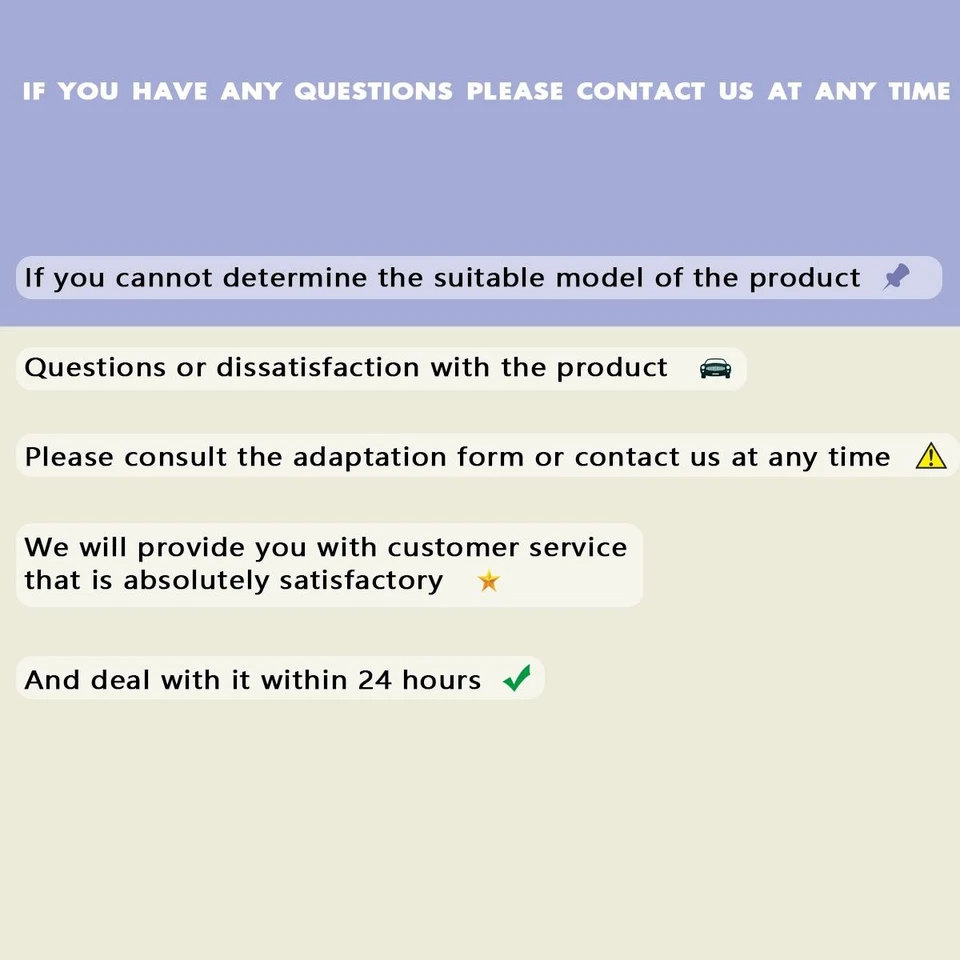Click the word 'dissatisfaction'

coord(318,367)
